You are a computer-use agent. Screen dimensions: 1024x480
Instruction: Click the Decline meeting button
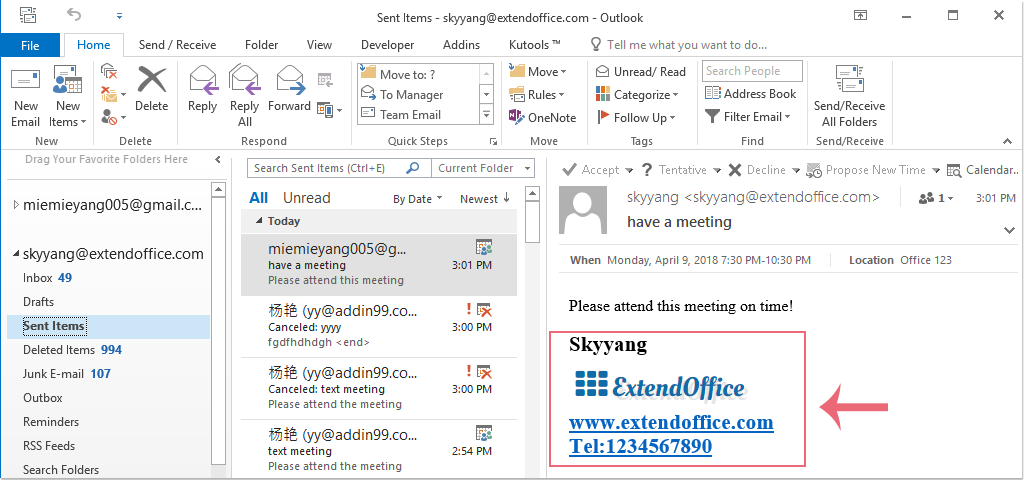[764, 170]
